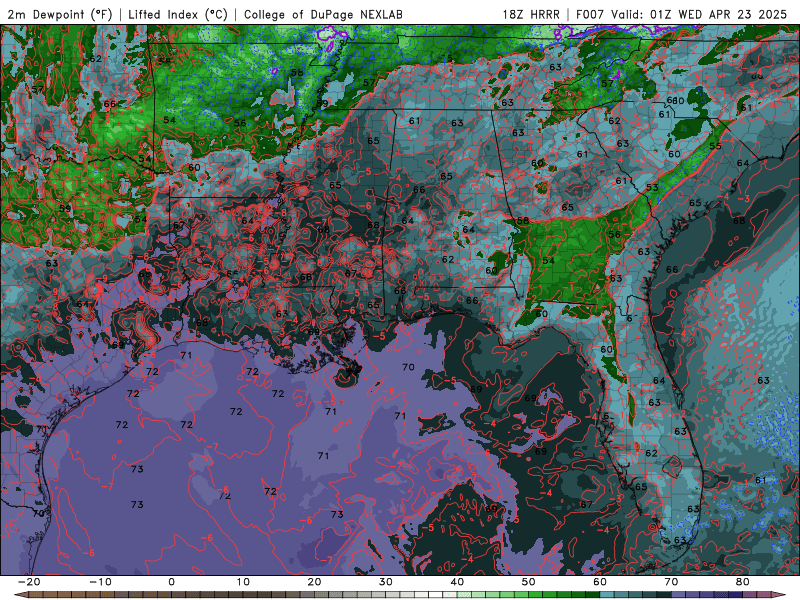Click the 0 label on the color scale
The height and width of the screenshot is (600, 800).
(x=171, y=582)
